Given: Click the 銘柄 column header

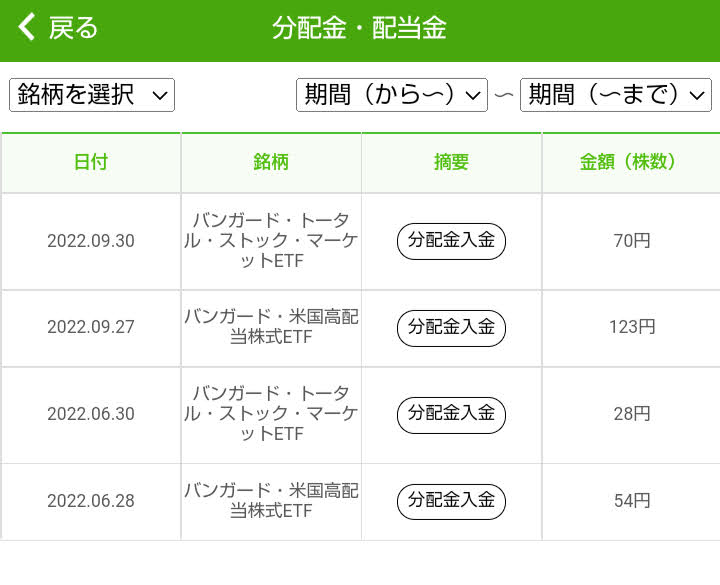Looking at the screenshot, I should coord(271,162).
